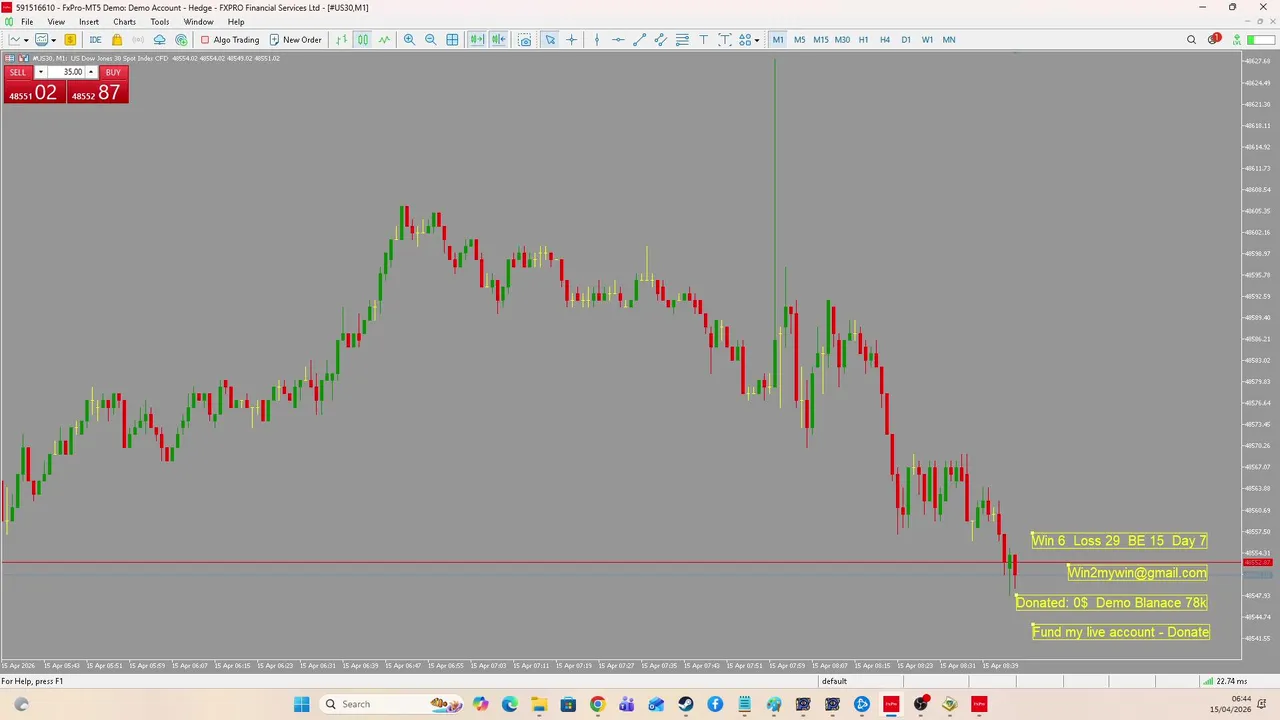Open the Insert menu
The width and height of the screenshot is (1280, 720).
tap(89, 22)
